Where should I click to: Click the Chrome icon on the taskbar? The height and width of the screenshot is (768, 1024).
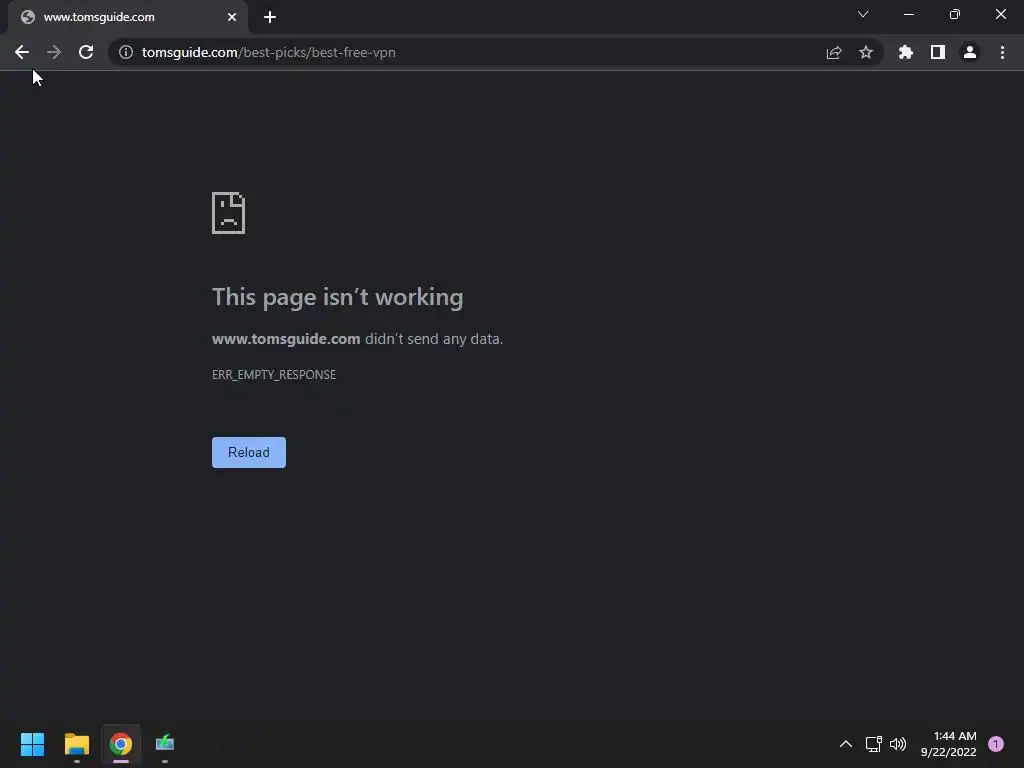tap(121, 744)
